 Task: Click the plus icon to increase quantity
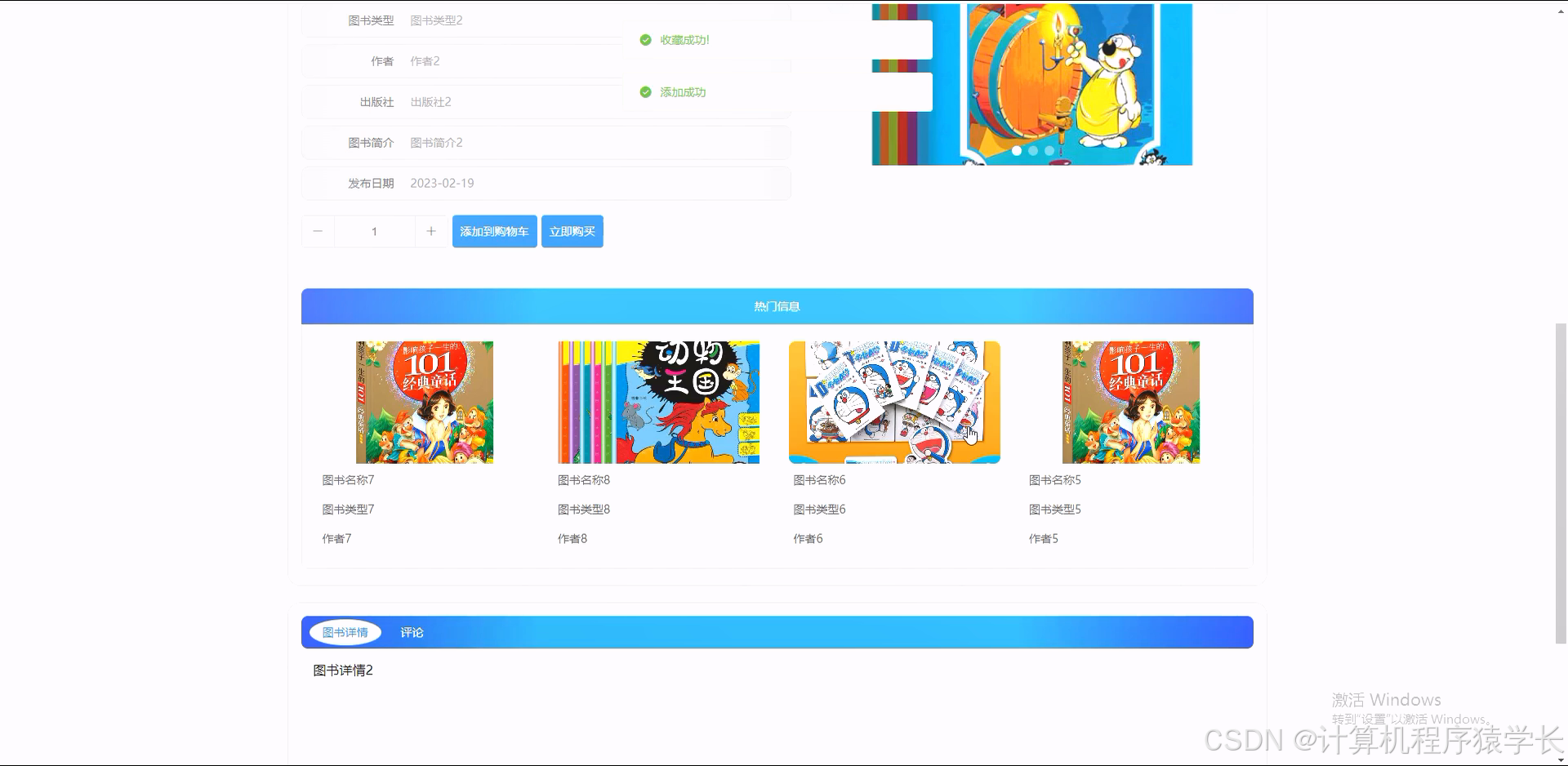(430, 231)
